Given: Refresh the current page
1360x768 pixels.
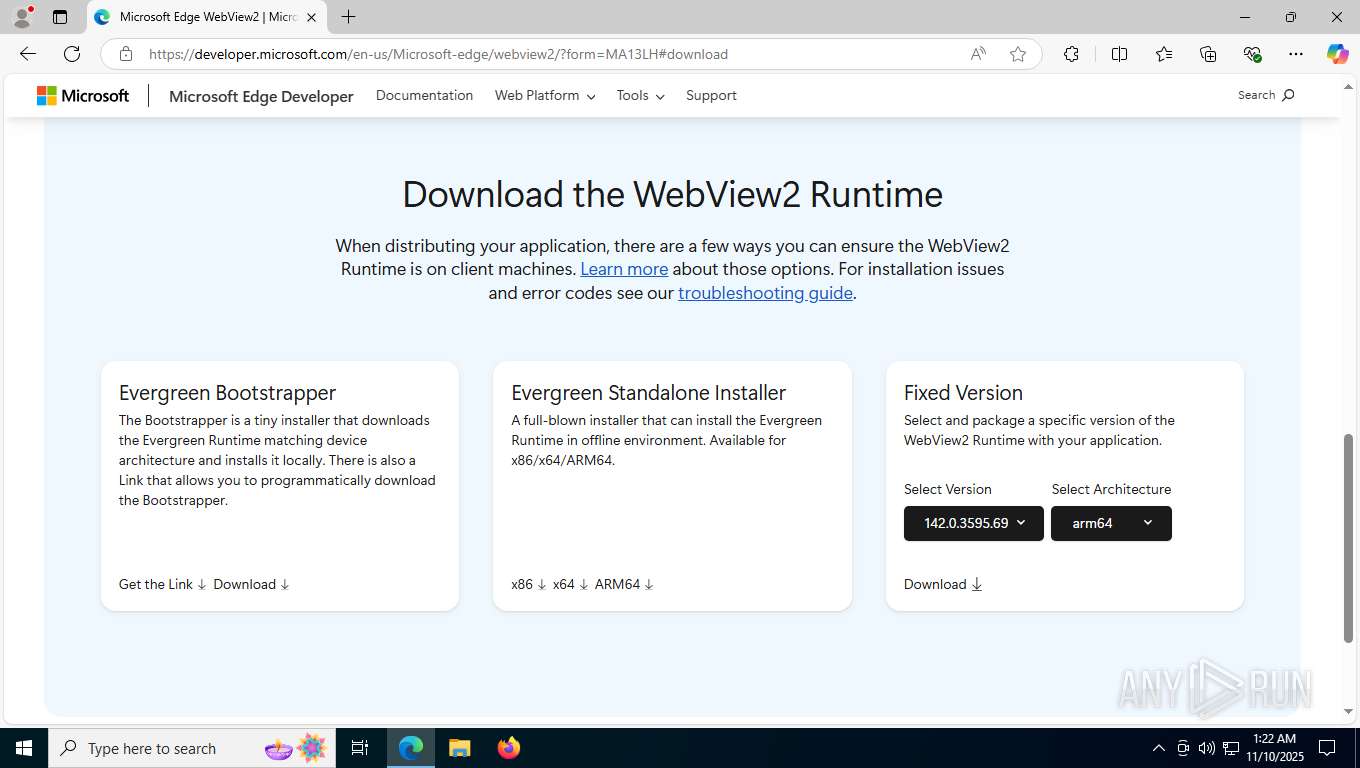Looking at the screenshot, I should 72,54.
